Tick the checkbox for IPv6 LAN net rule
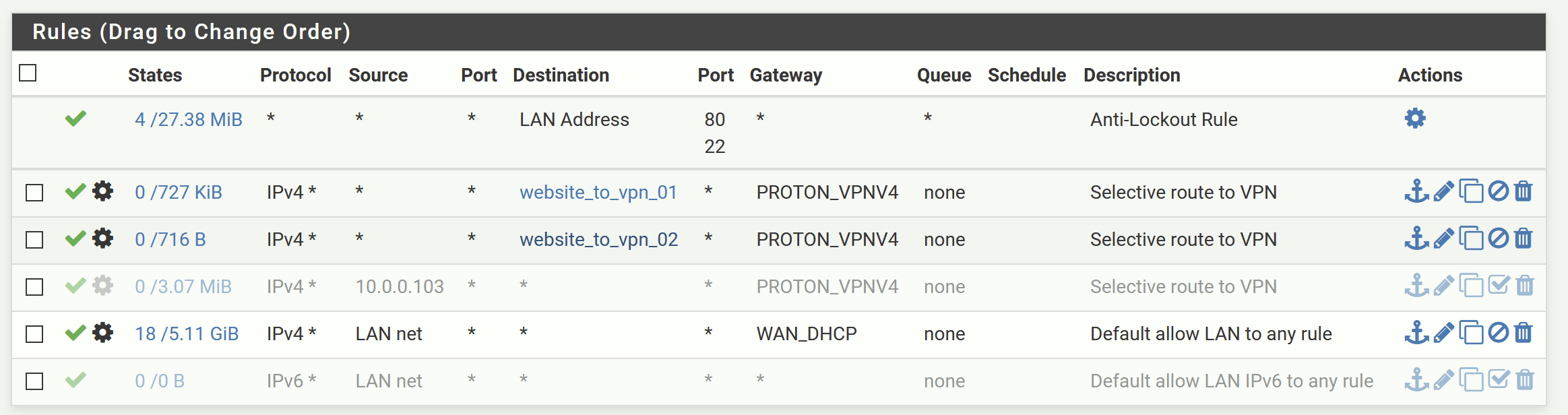Image resolution: width=1568 pixels, height=415 pixels. [x=34, y=381]
